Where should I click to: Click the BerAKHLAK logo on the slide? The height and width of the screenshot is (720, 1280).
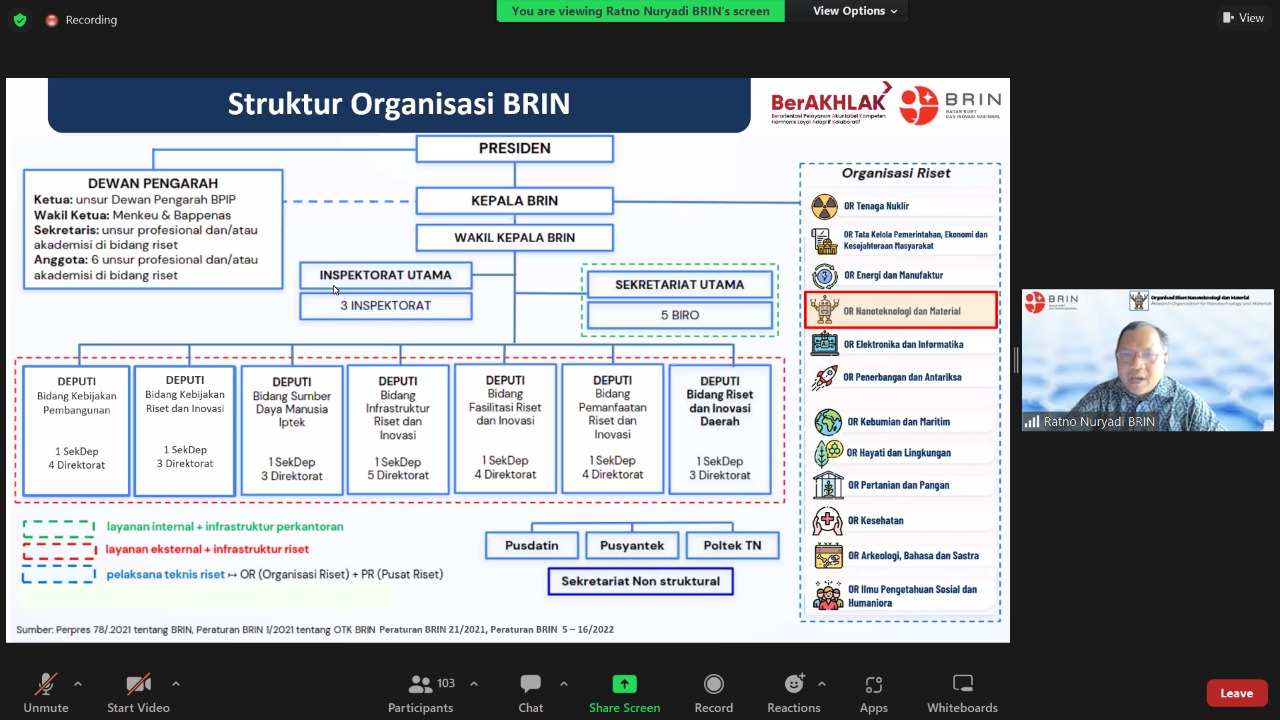pos(830,104)
